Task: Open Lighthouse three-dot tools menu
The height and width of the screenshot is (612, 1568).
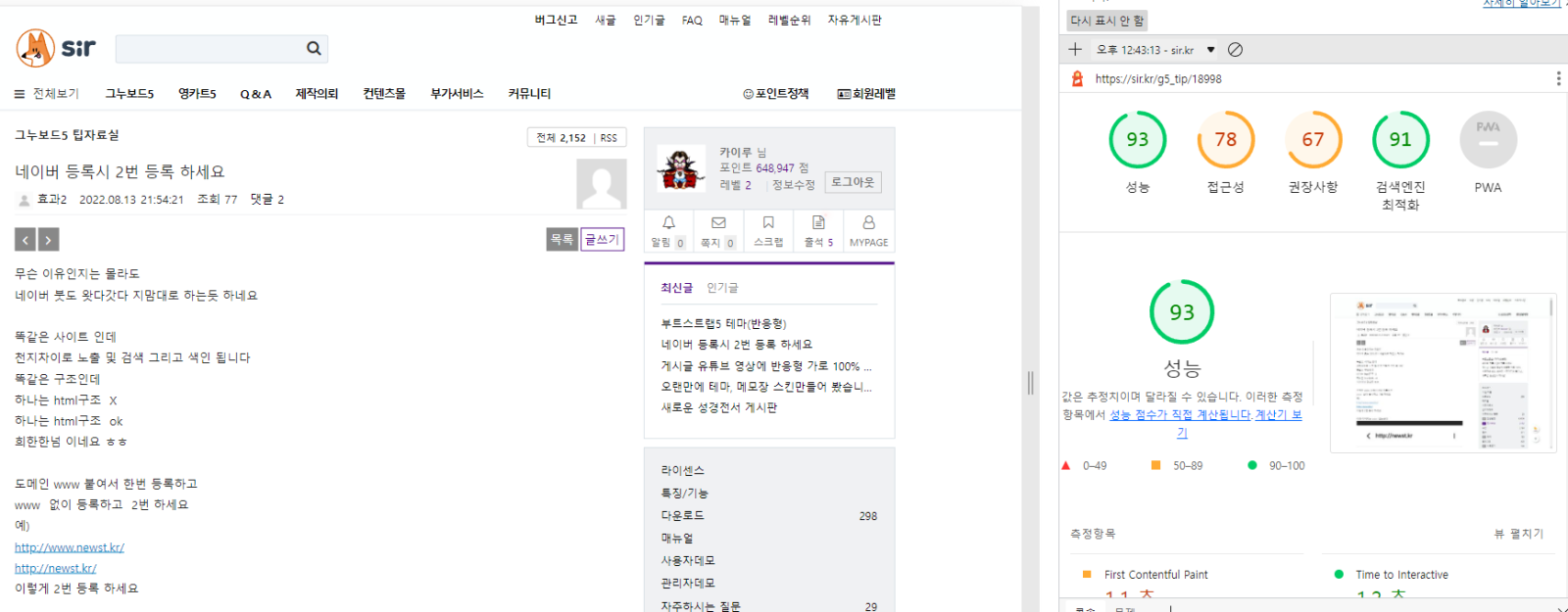Action: (x=1558, y=78)
